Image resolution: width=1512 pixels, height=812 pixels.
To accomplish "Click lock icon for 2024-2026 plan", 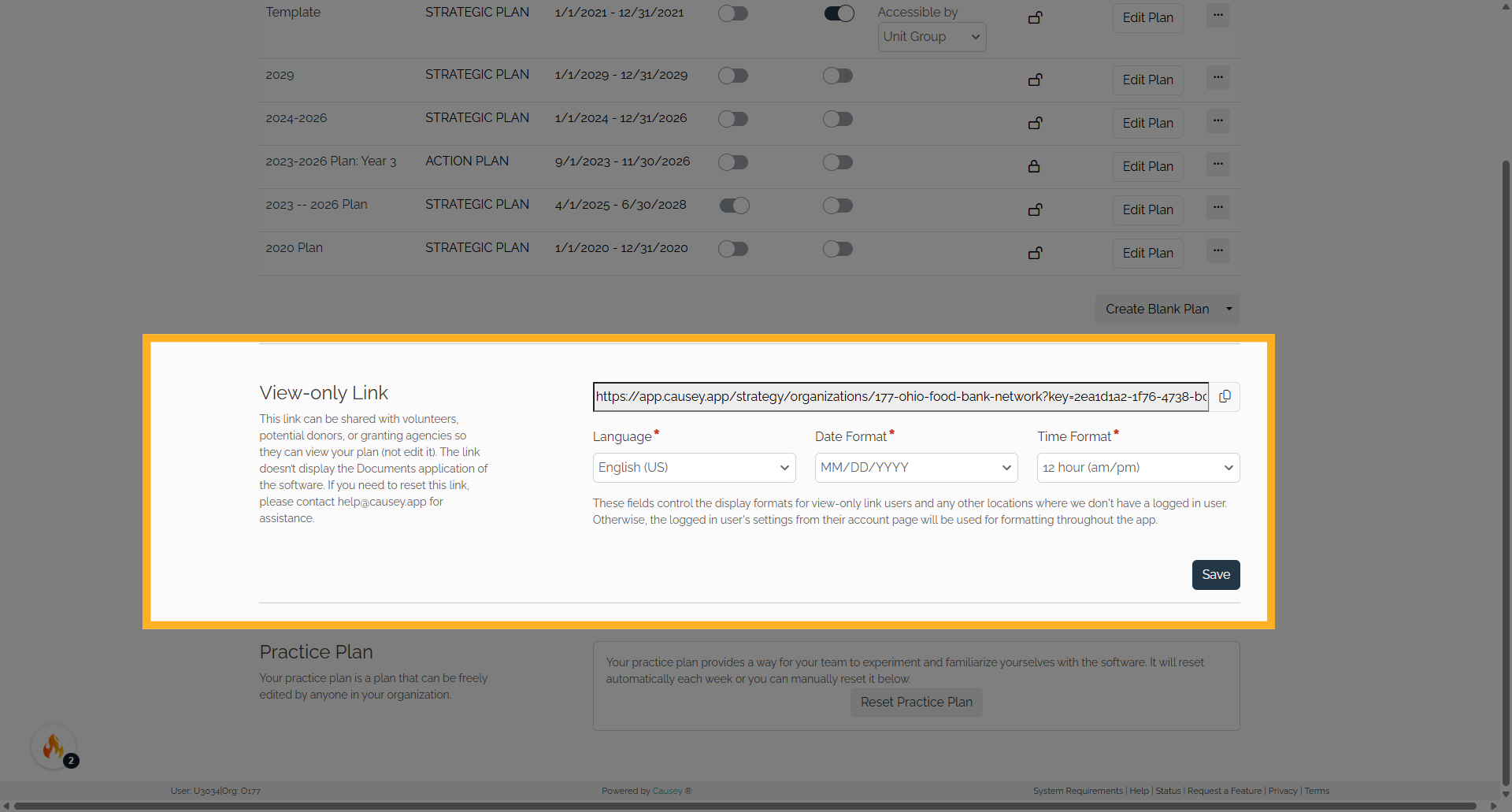I will pos(1035,123).
